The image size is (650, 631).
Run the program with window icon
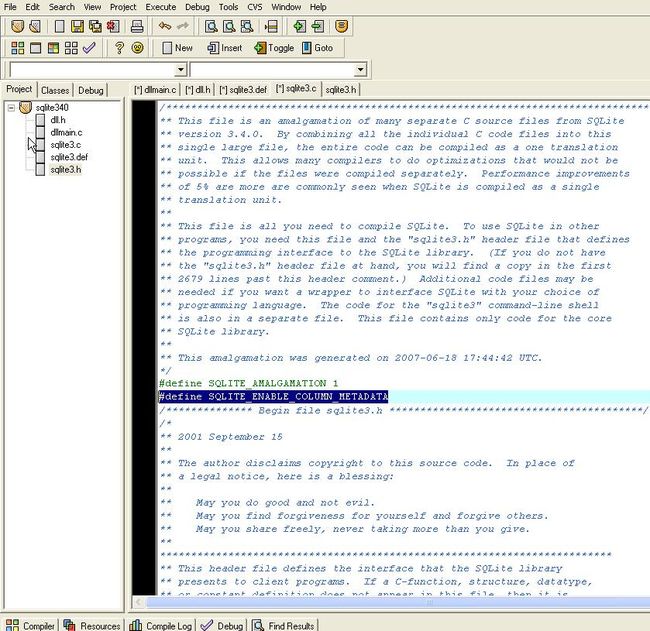click(x=35, y=48)
